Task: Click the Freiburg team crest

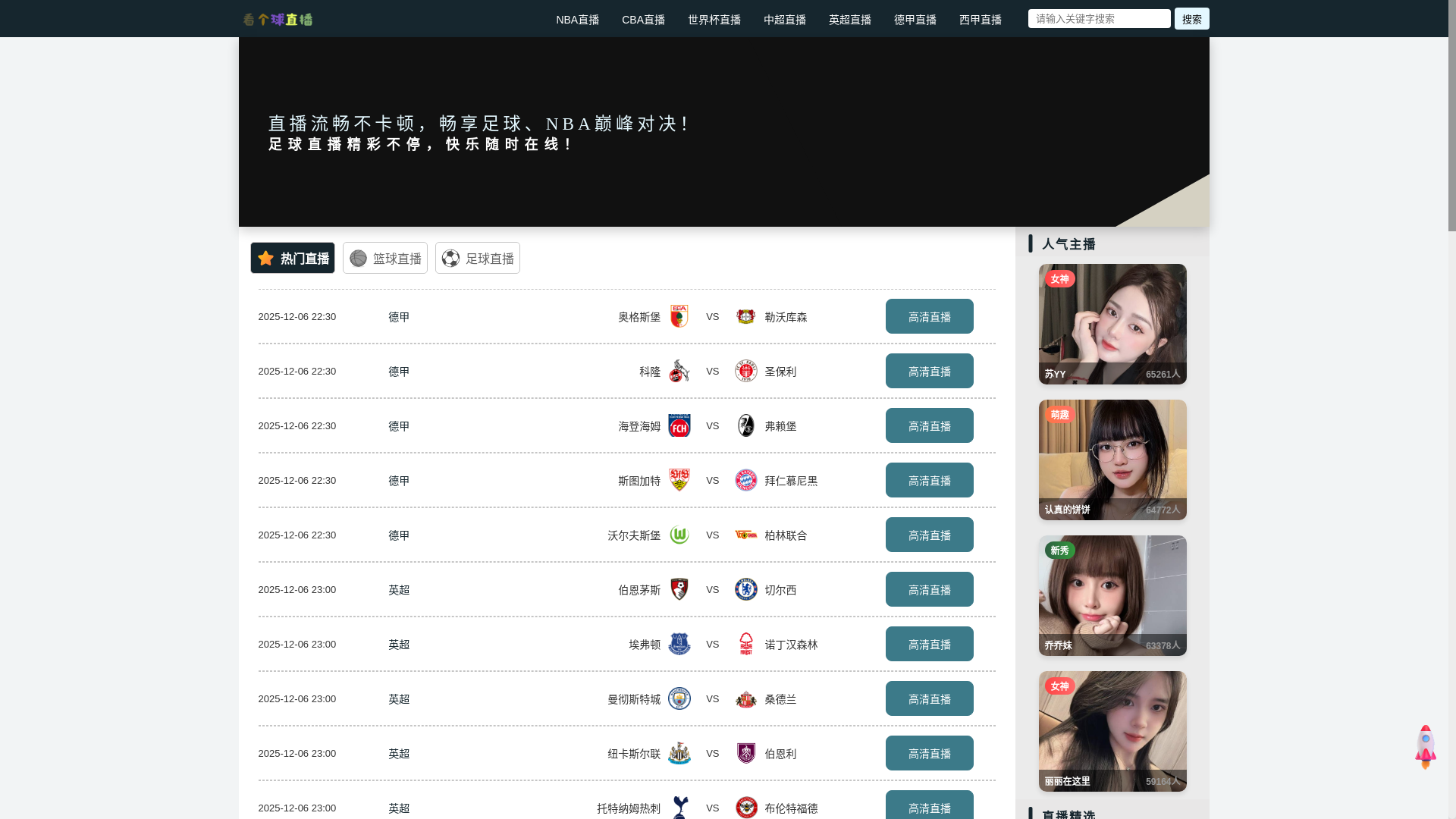Action: point(746,425)
